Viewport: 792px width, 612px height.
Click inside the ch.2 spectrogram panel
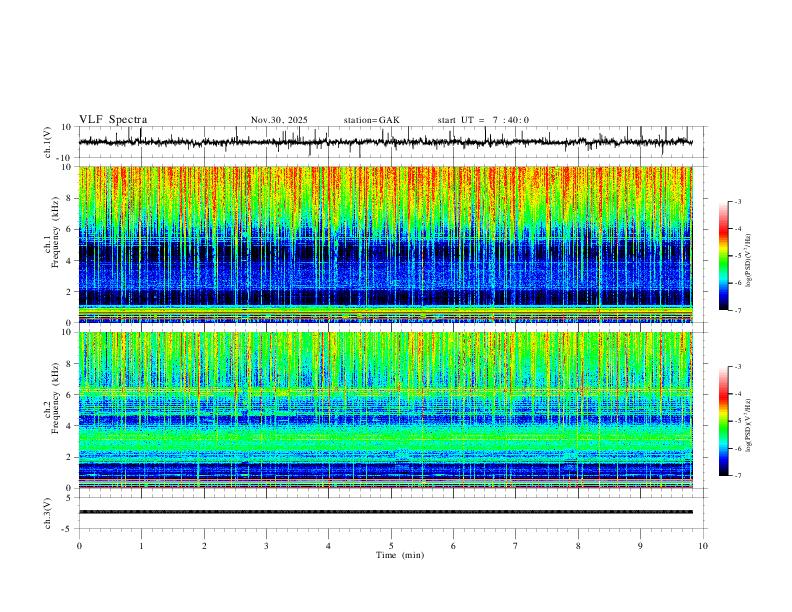click(x=385, y=410)
